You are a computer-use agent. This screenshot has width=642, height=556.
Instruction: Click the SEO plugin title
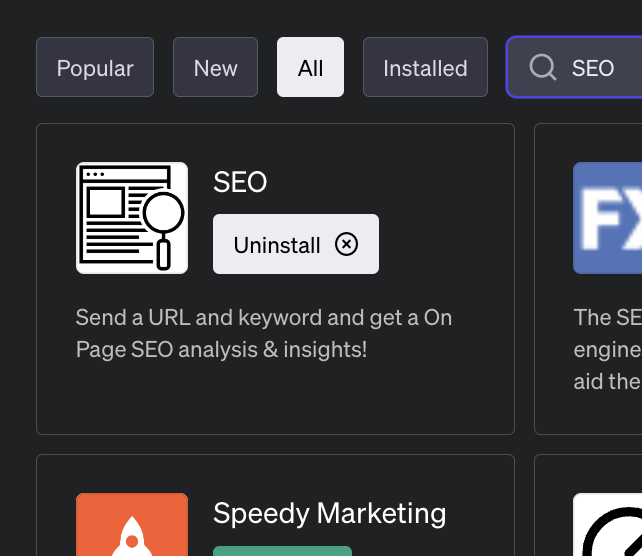click(x=240, y=182)
